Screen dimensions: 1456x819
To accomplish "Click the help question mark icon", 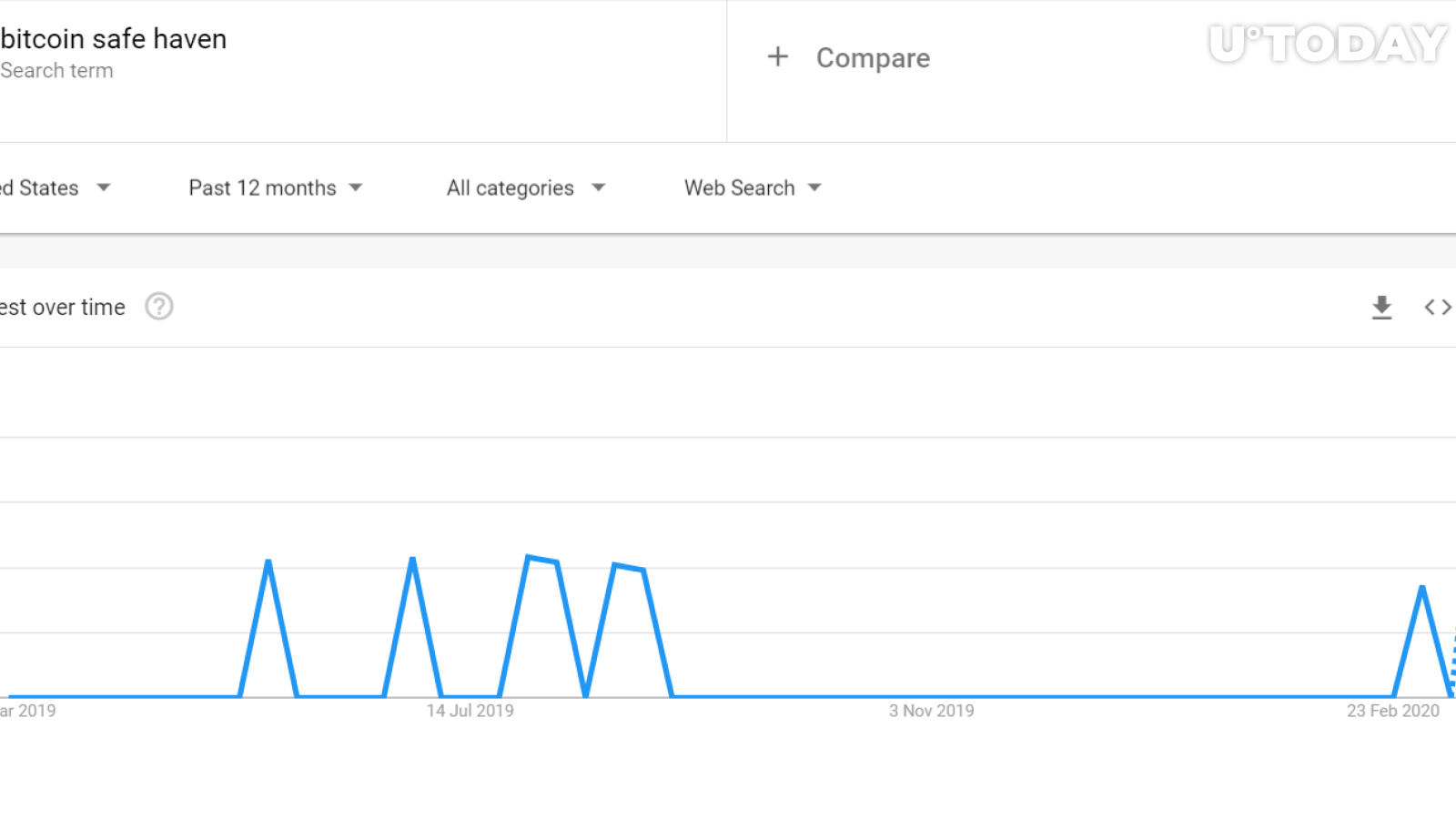I will (x=159, y=307).
